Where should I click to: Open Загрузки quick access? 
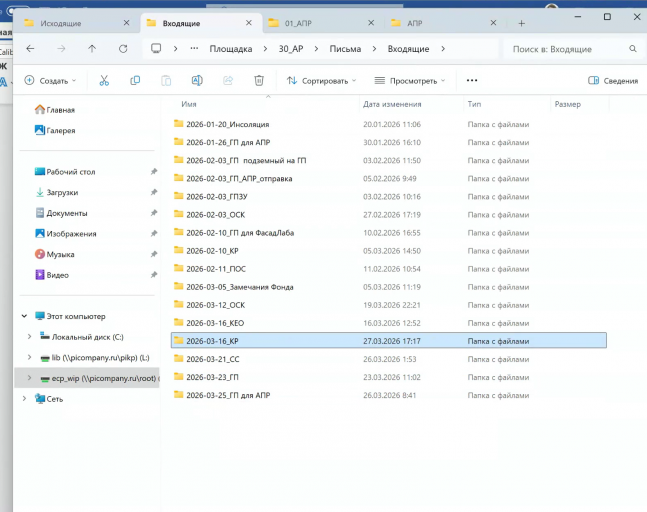click(57, 192)
